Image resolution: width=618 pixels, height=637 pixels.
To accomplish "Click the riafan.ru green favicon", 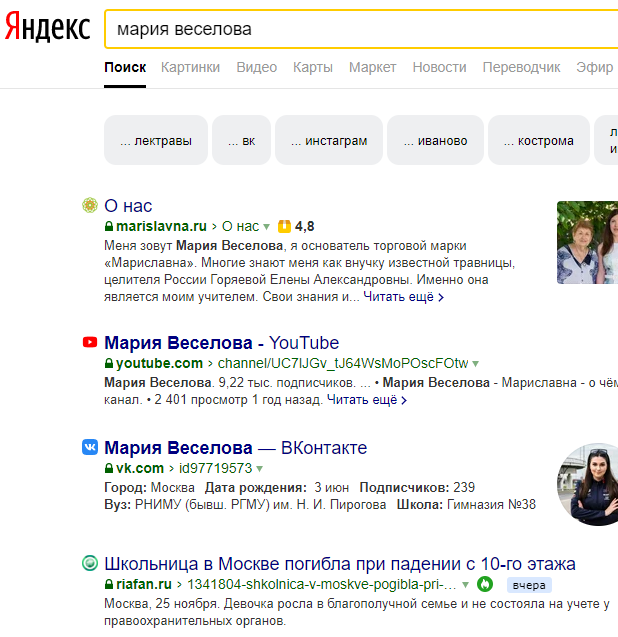I will (89, 563).
